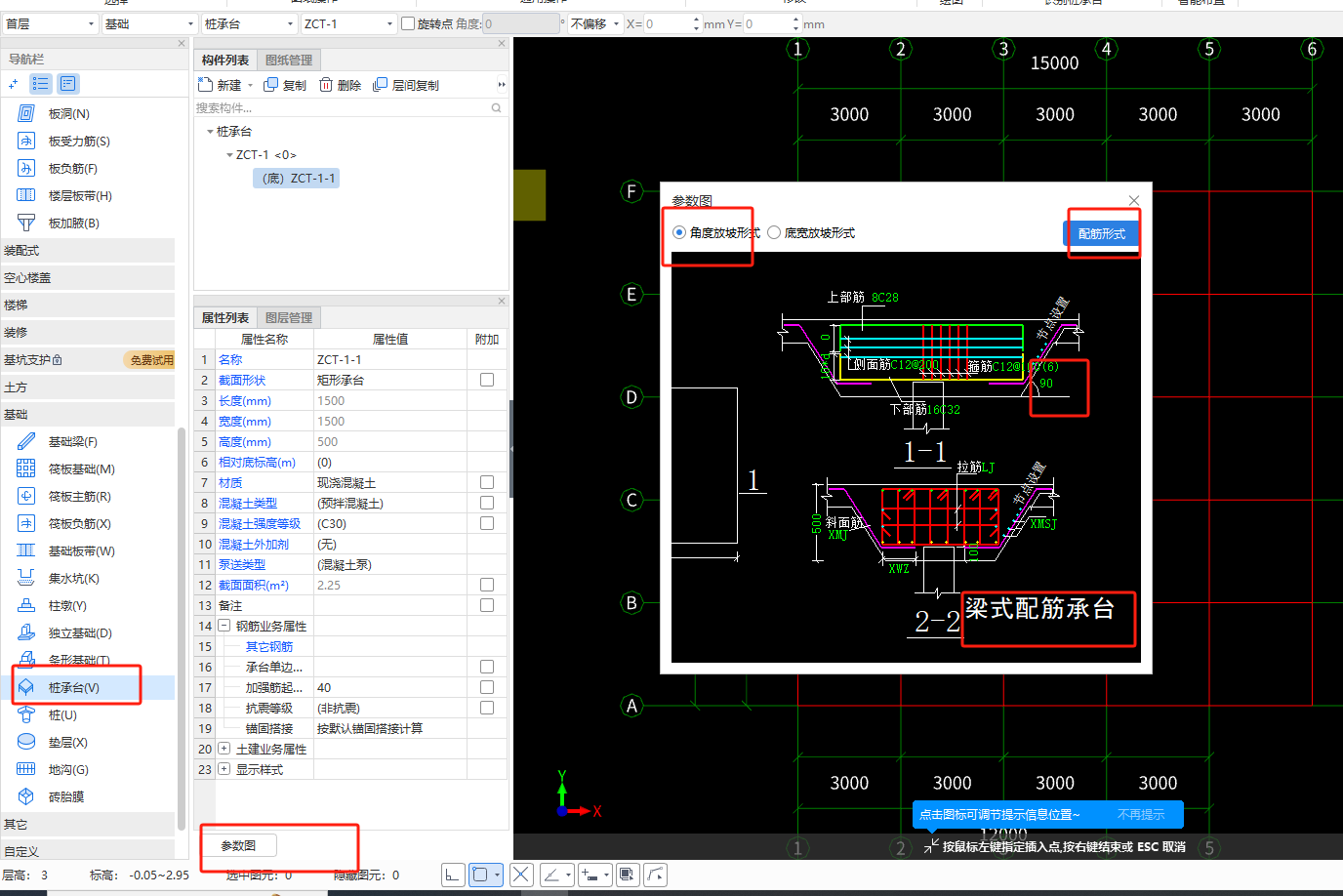Select 筏板负筋(X) item
1343x896 pixels.
(79, 524)
